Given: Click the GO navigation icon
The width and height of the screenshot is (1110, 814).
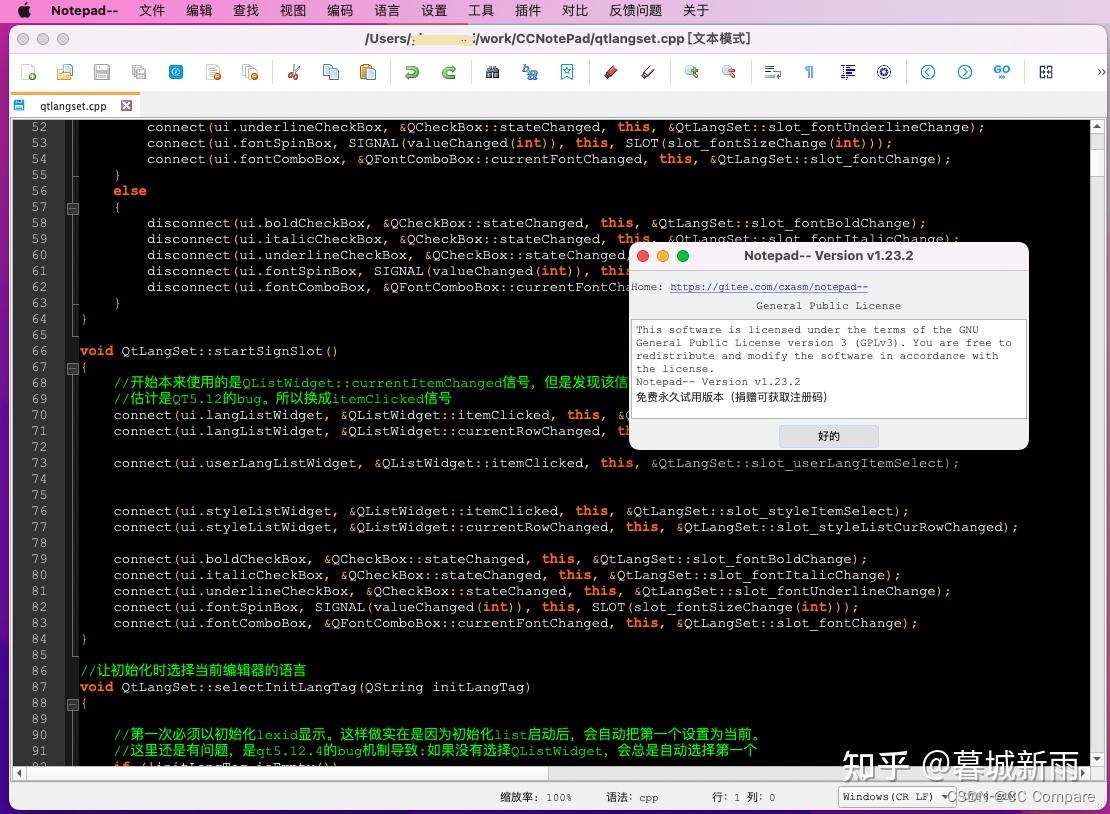Looking at the screenshot, I should (x=1003, y=72).
